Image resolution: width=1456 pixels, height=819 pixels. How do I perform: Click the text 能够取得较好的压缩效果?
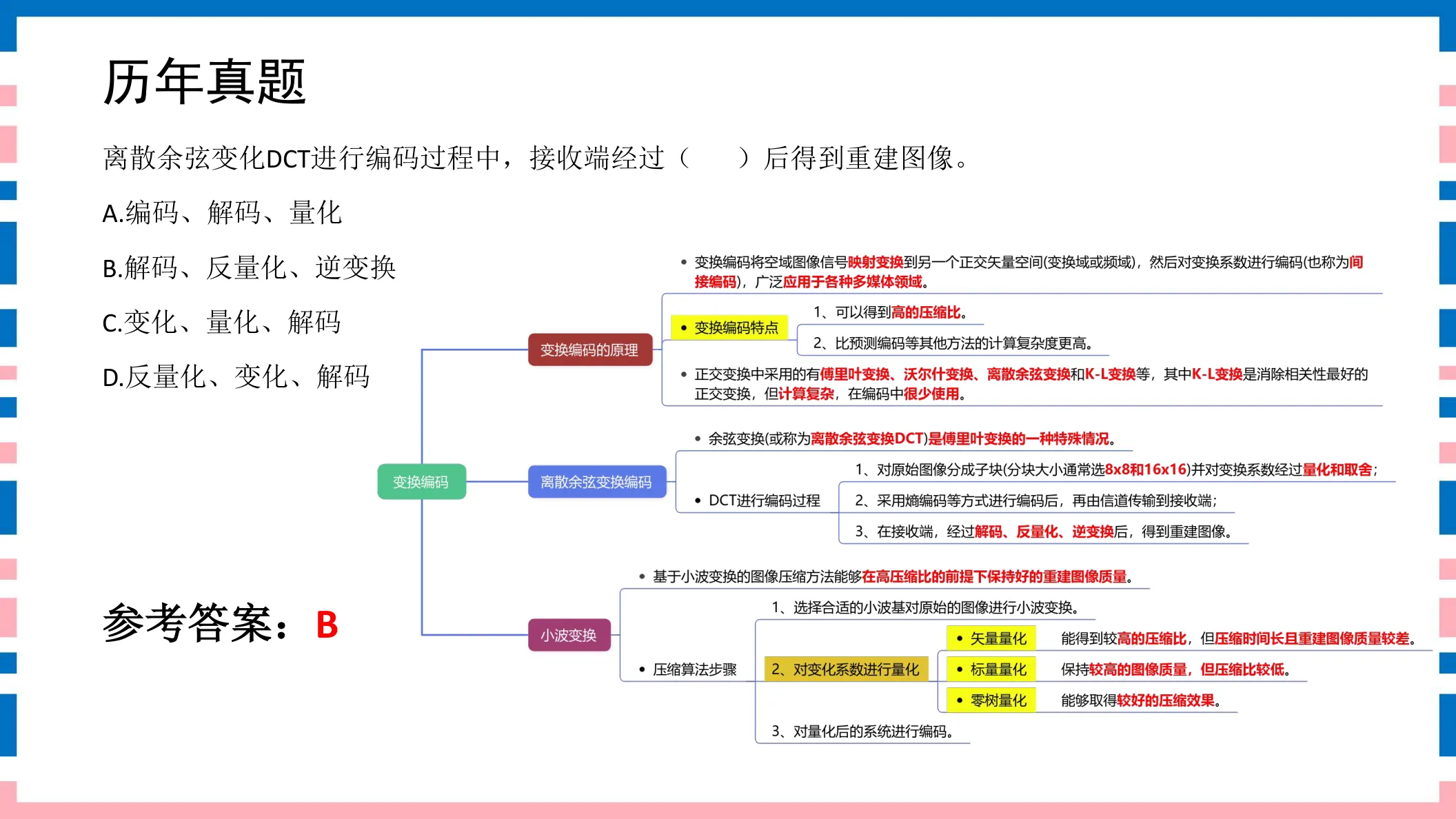pos(1141,700)
